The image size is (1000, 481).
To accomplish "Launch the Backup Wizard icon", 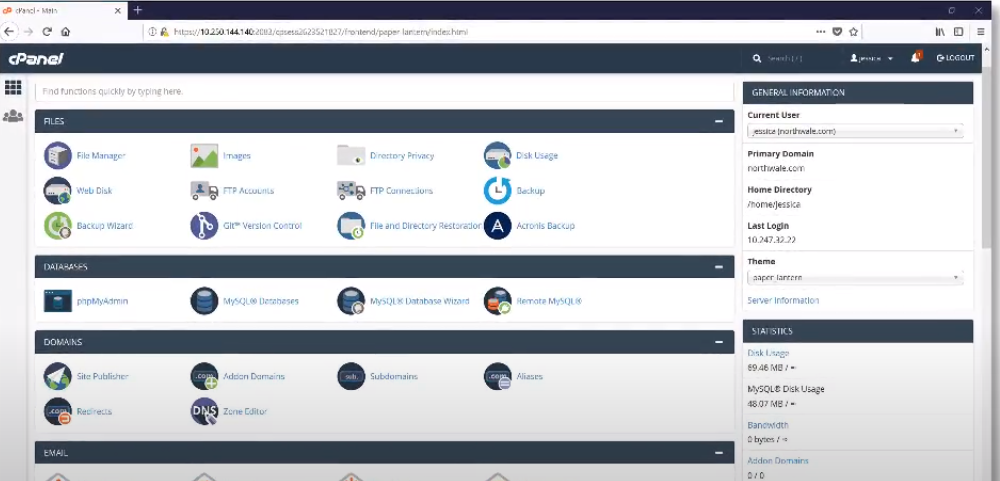I will click(57, 225).
